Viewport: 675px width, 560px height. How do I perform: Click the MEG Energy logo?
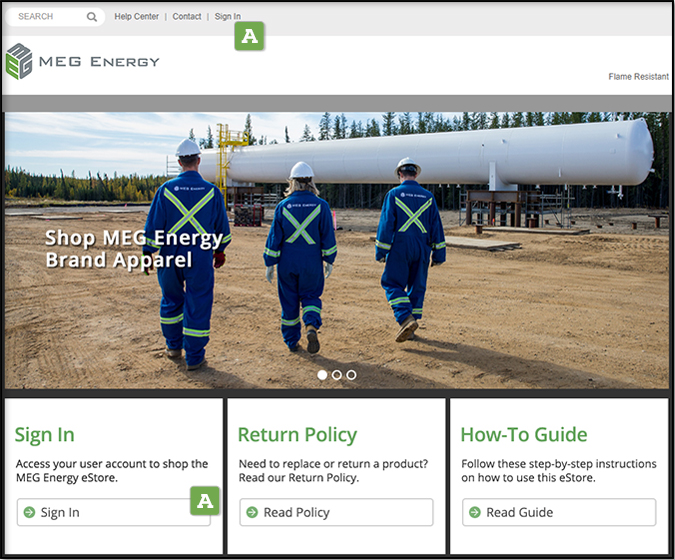coord(82,61)
